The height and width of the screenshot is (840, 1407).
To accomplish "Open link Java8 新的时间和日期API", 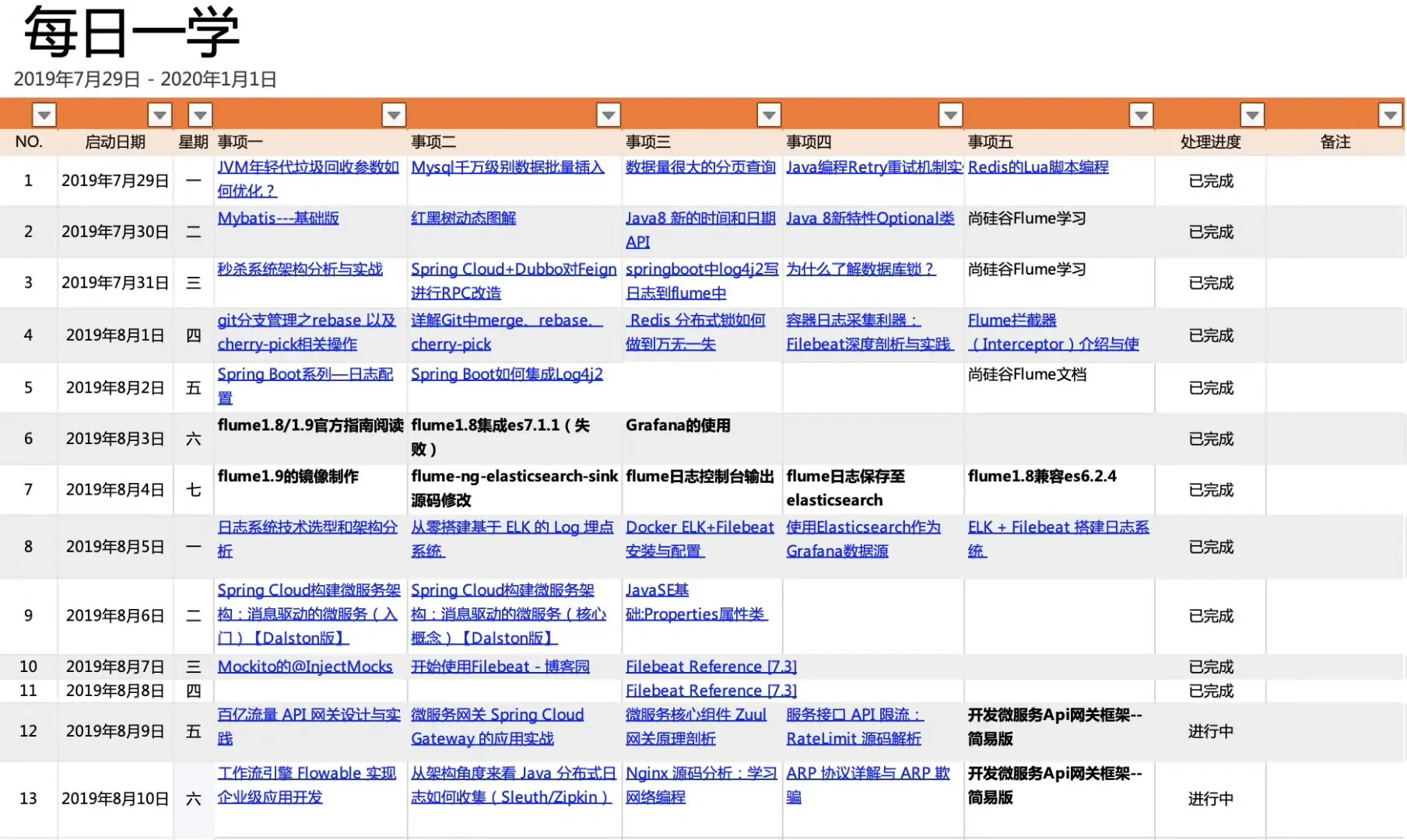I will pyautogui.click(x=700, y=230).
